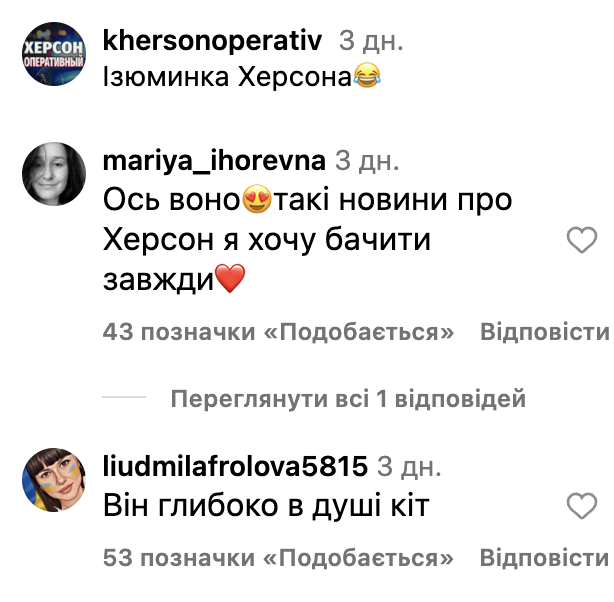The image size is (614, 602).
Task: Expand 'Переглянути всі 1 відповідей'
Action: pos(348,399)
